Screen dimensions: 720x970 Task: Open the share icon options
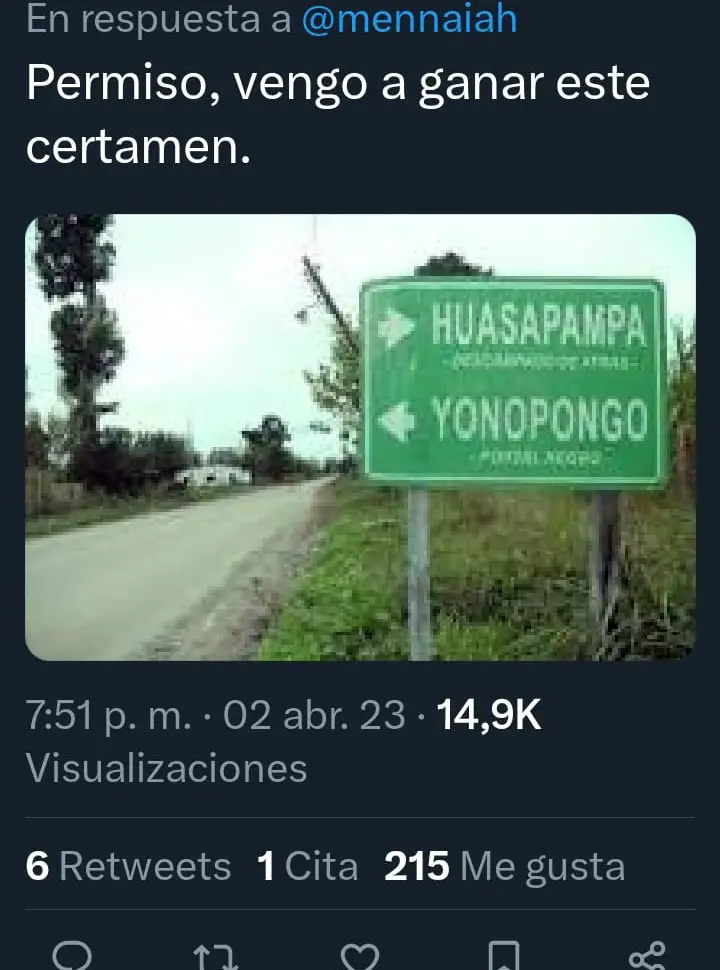[x=647, y=956]
